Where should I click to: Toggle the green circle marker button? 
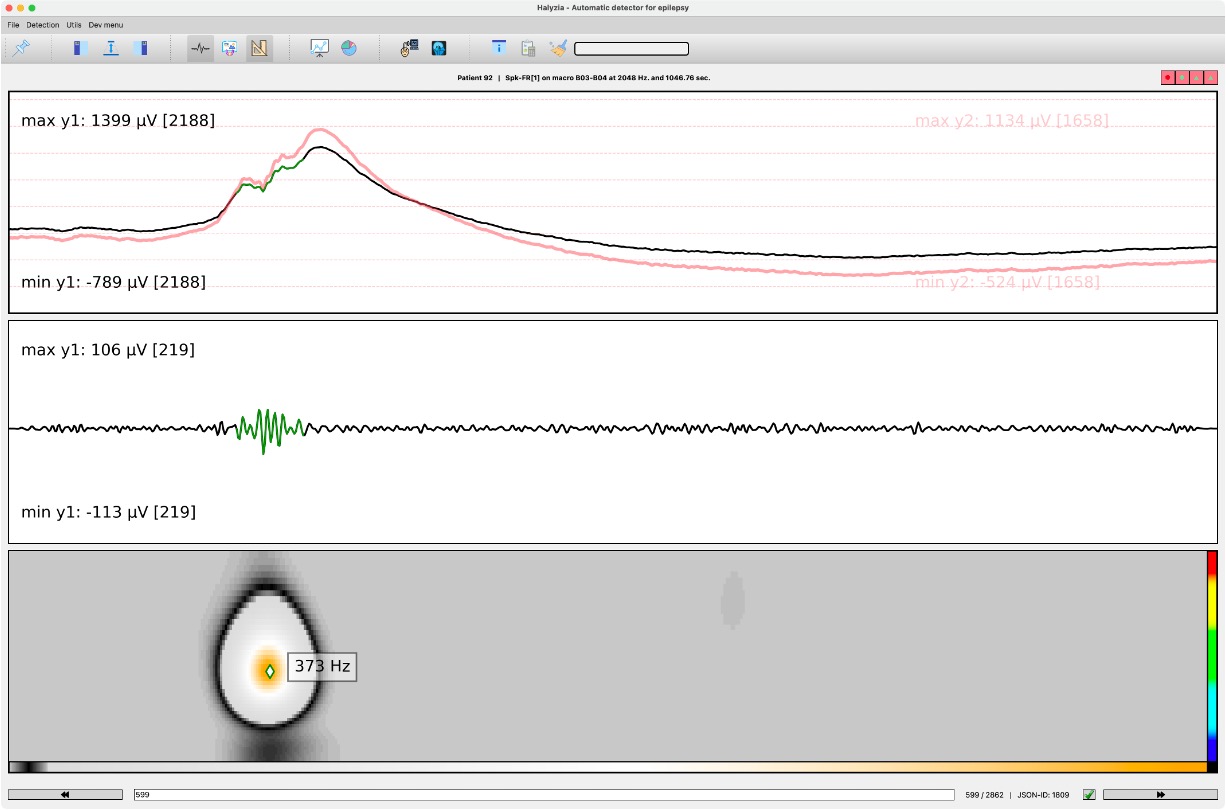tap(1182, 77)
